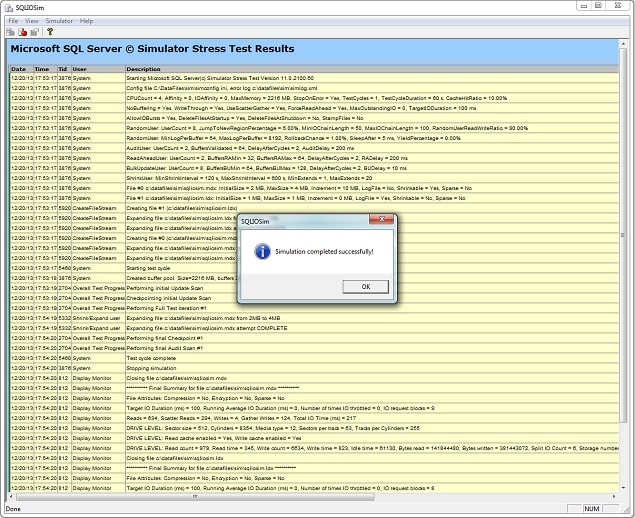Open the View menu

[x=31, y=21]
